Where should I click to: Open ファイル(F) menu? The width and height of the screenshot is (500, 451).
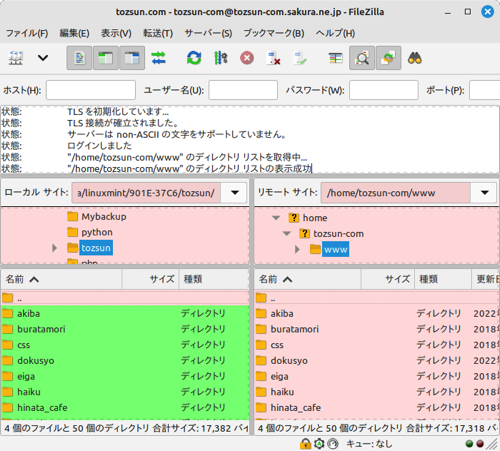tap(27, 33)
